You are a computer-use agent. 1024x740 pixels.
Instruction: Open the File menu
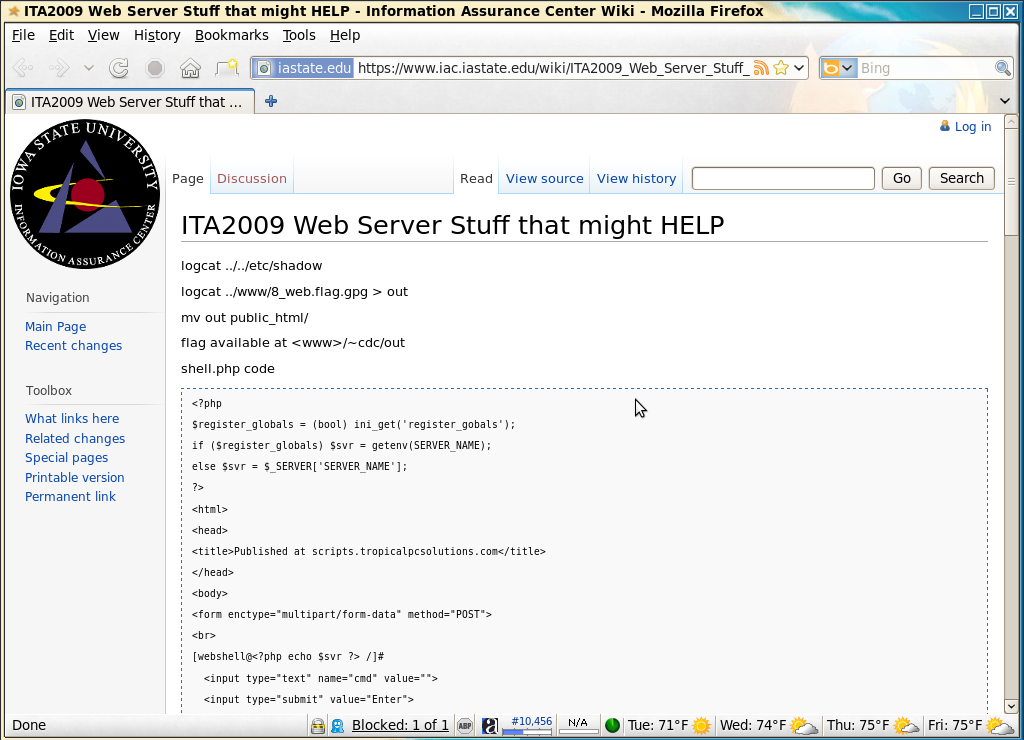pos(24,35)
